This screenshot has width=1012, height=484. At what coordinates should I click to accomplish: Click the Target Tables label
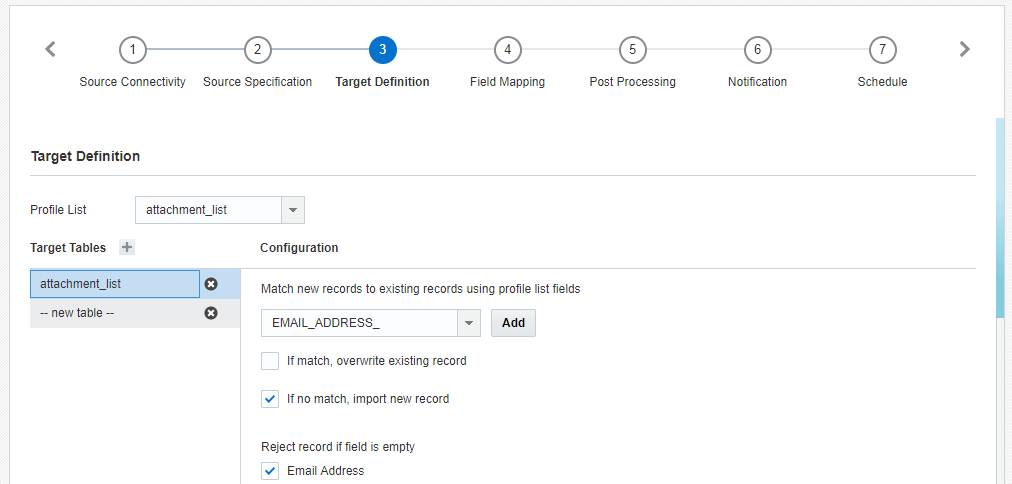[x=68, y=248]
